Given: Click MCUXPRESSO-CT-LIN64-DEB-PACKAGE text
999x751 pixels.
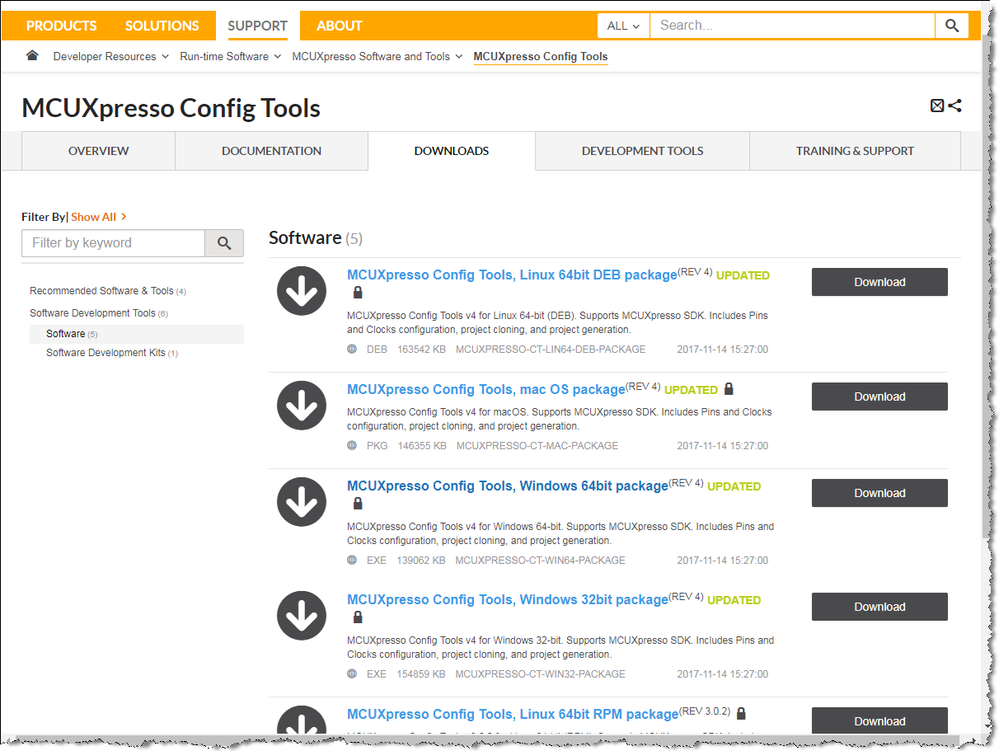Looking at the screenshot, I should pyautogui.click(x=550, y=349).
